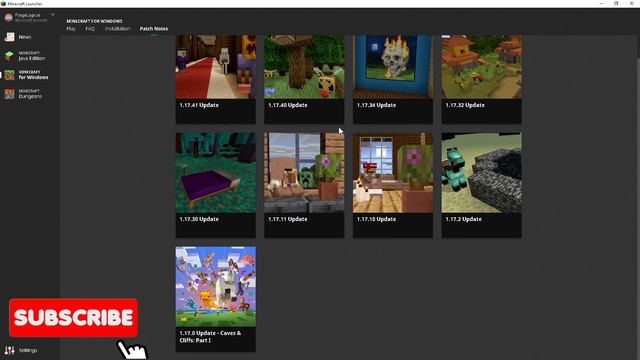Image resolution: width=640 pixels, height=360 pixels.
Task: Open the 1.17.30 Update bed thumbnail
Action: point(216,172)
